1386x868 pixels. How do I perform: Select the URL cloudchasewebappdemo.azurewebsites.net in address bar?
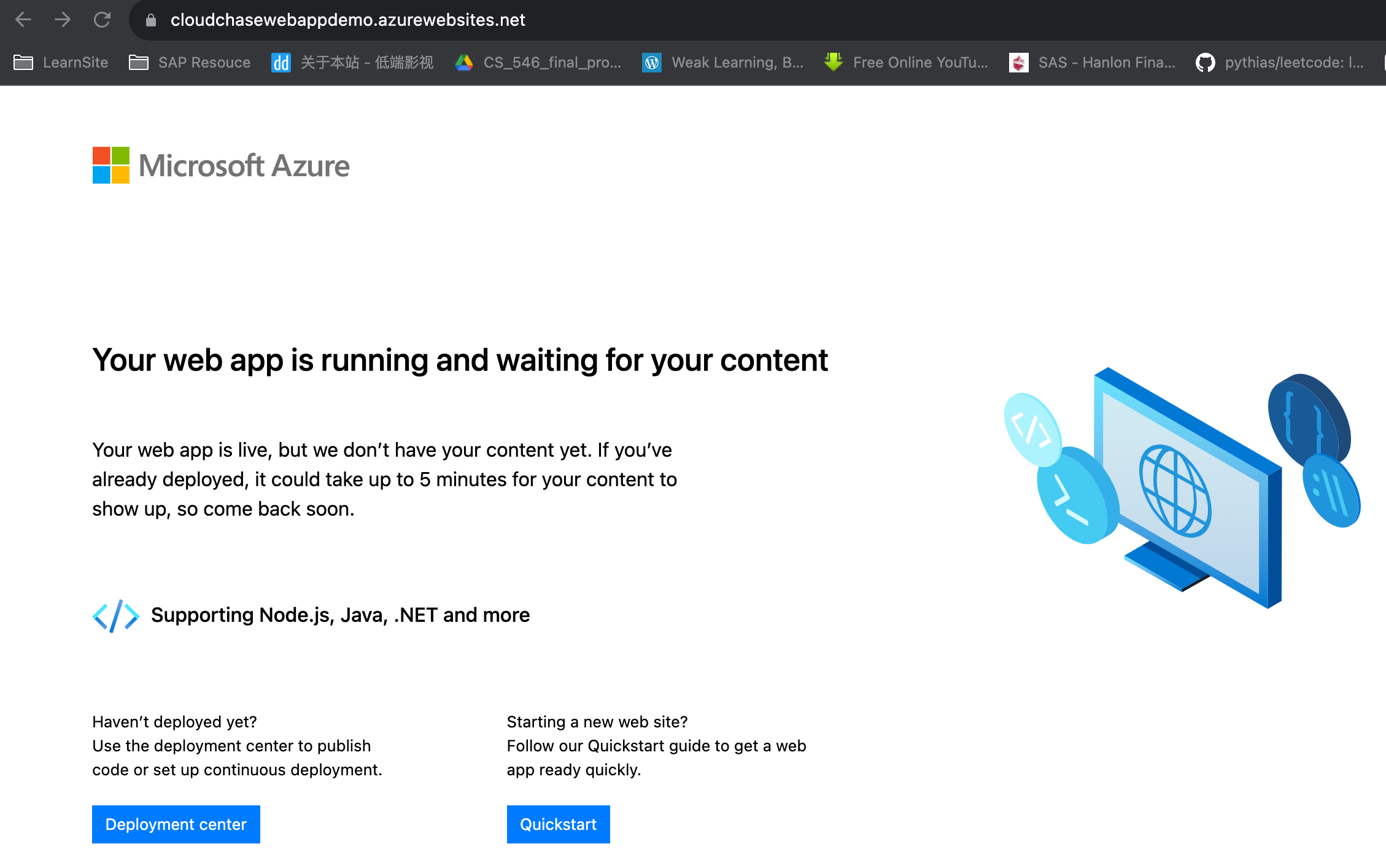(347, 20)
